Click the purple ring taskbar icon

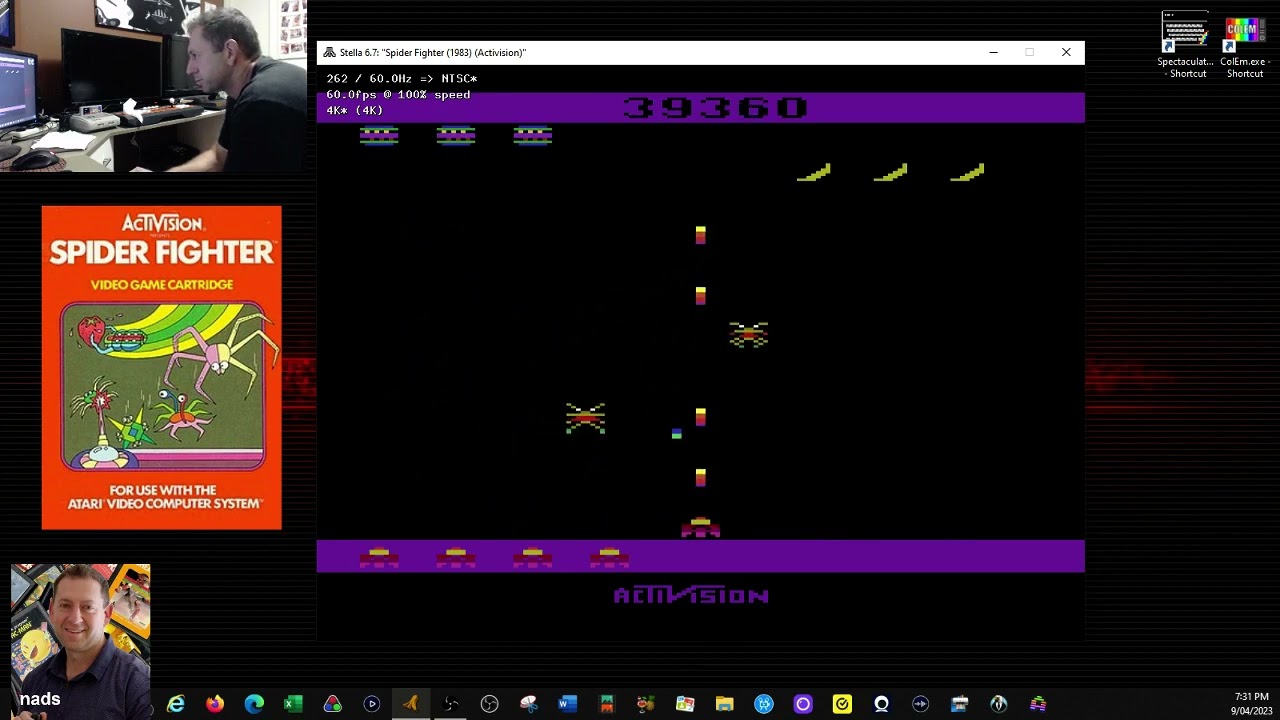tap(803, 704)
